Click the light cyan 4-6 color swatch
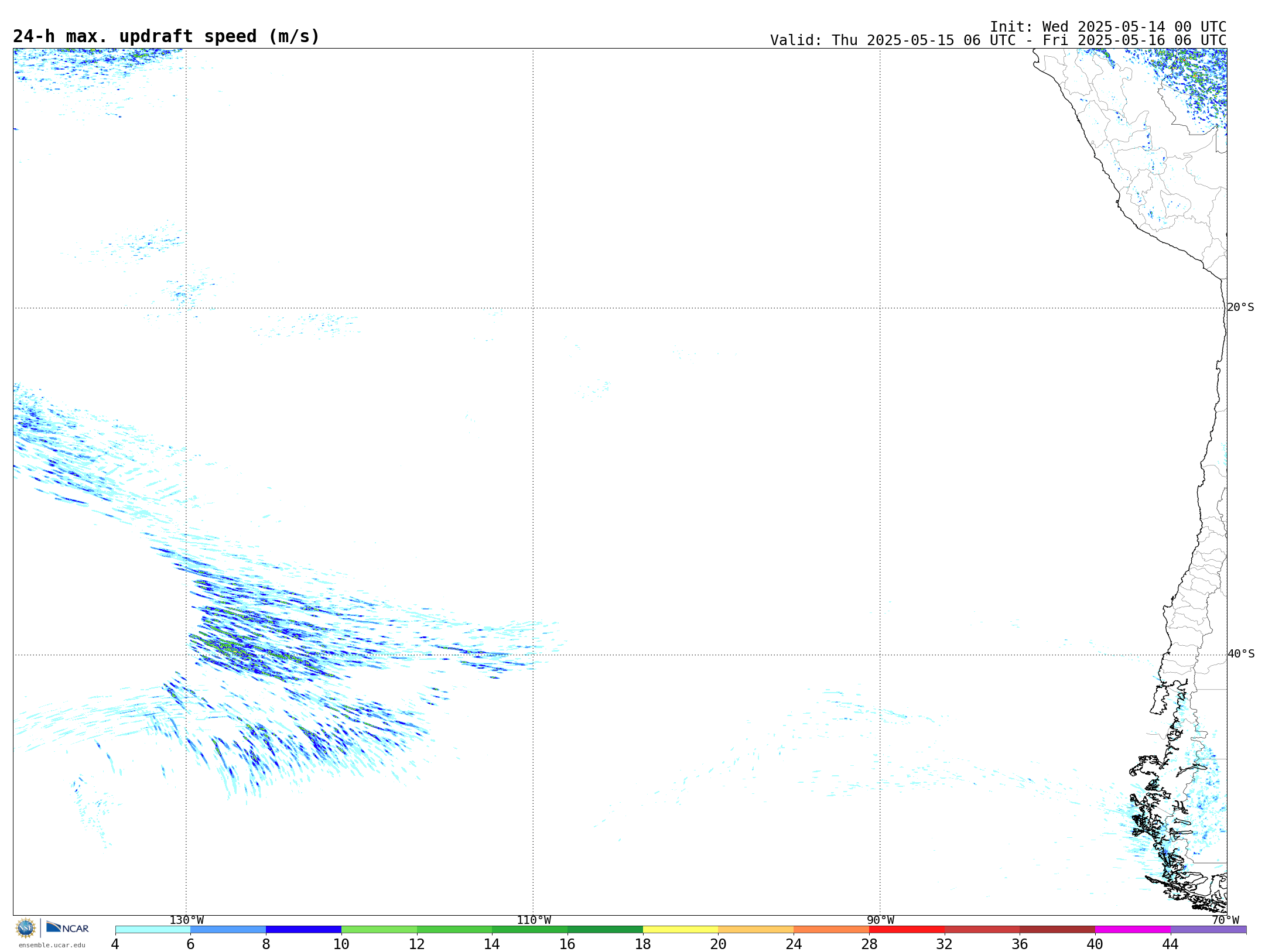 (x=153, y=930)
